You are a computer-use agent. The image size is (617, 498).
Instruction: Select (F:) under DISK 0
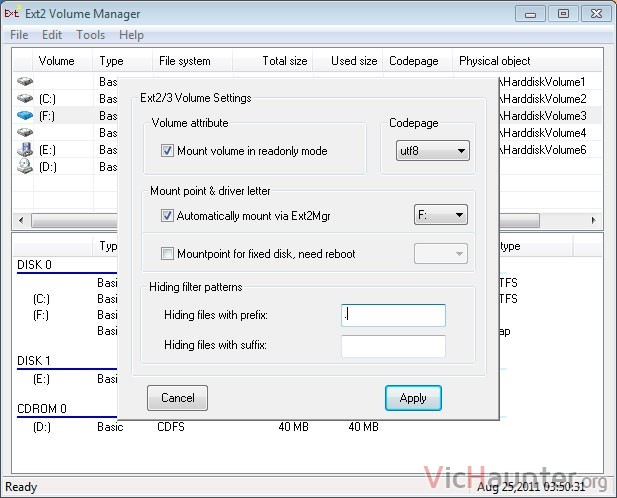tap(41, 315)
